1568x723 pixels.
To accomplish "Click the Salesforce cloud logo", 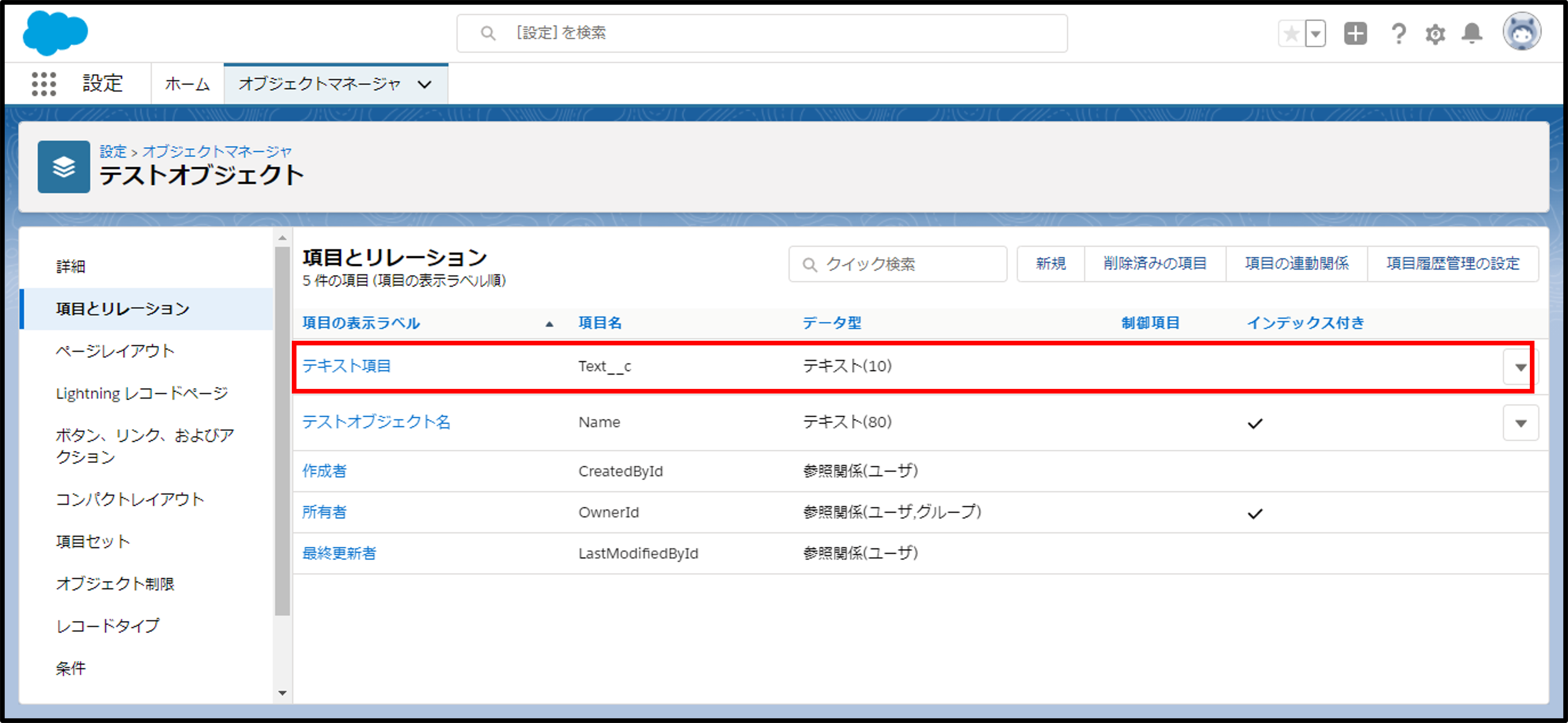I will coord(55,33).
